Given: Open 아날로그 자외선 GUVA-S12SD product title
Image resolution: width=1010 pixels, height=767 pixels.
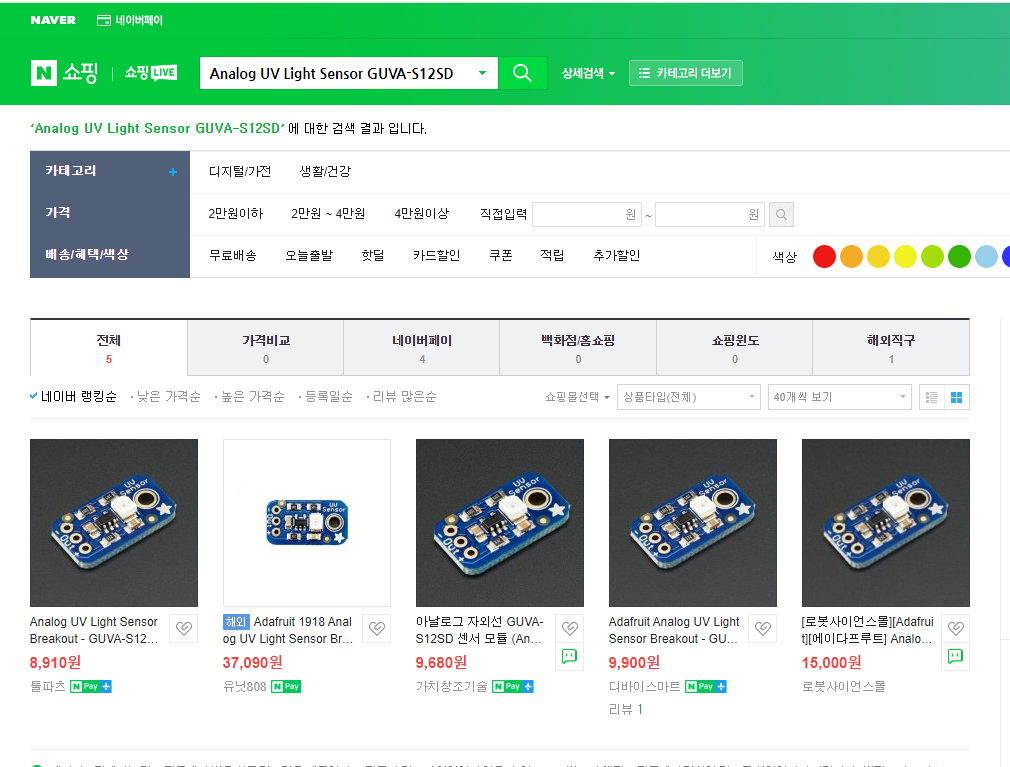Looking at the screenshot, I should [479, 630].
